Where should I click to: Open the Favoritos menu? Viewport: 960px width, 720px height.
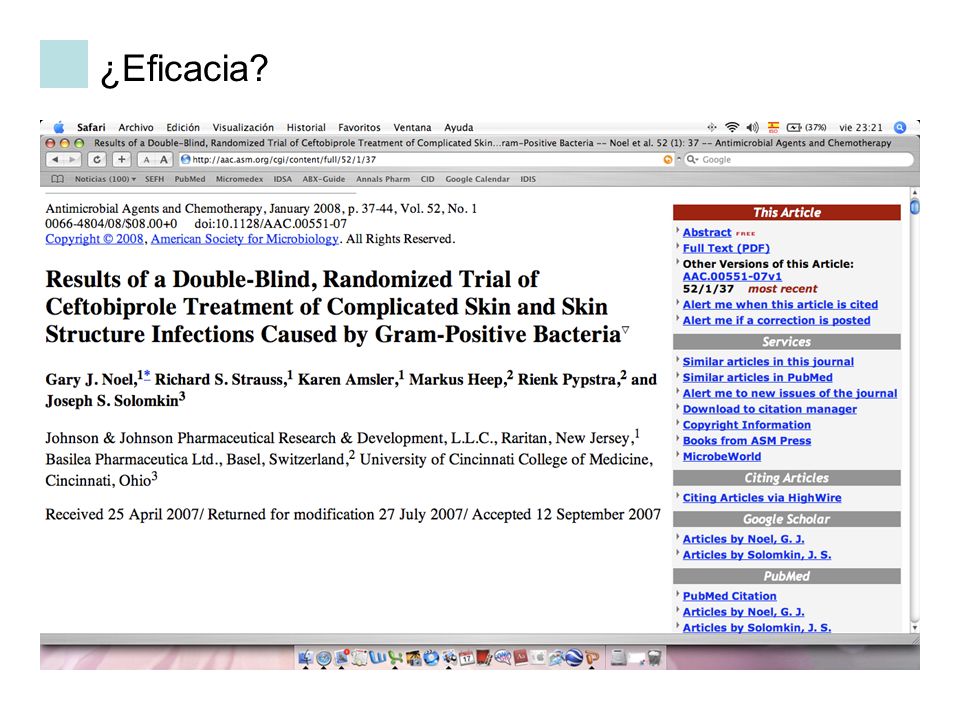pyautogui.click(x=359, y=127)
